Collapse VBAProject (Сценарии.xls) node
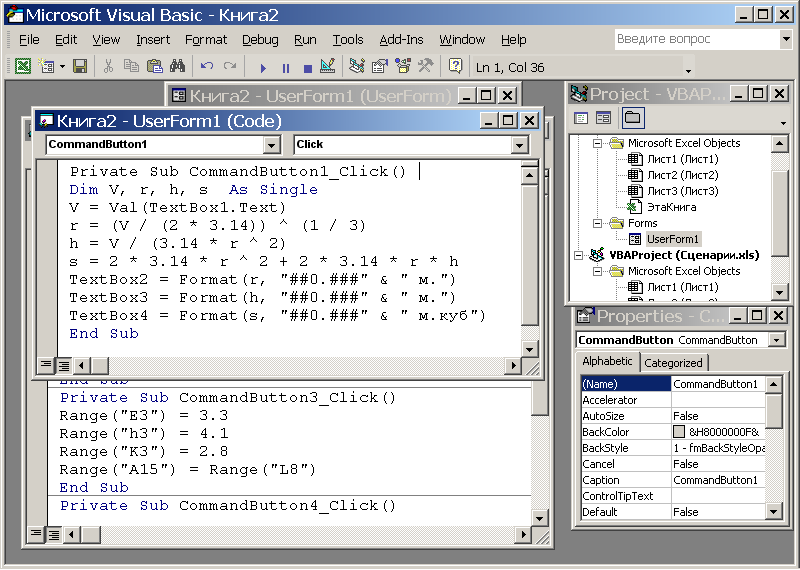Viewport: 800px width, 570px height. coord(579,255)
